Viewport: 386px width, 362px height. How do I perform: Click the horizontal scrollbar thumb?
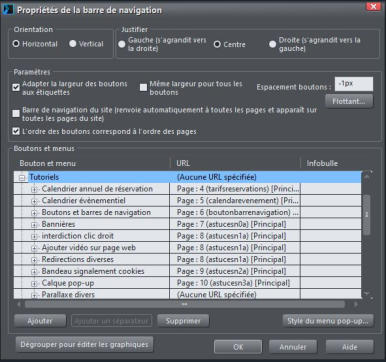(185, 304)
